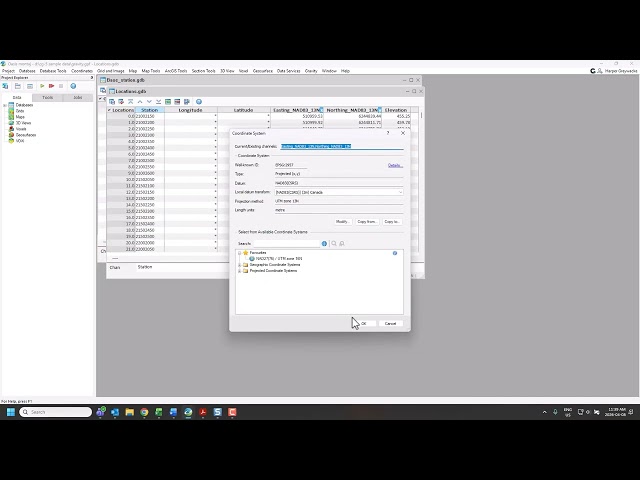Select the Geographic Coordinate Systems tree item
Screen dimensions: 640x480
click(275, 265)
